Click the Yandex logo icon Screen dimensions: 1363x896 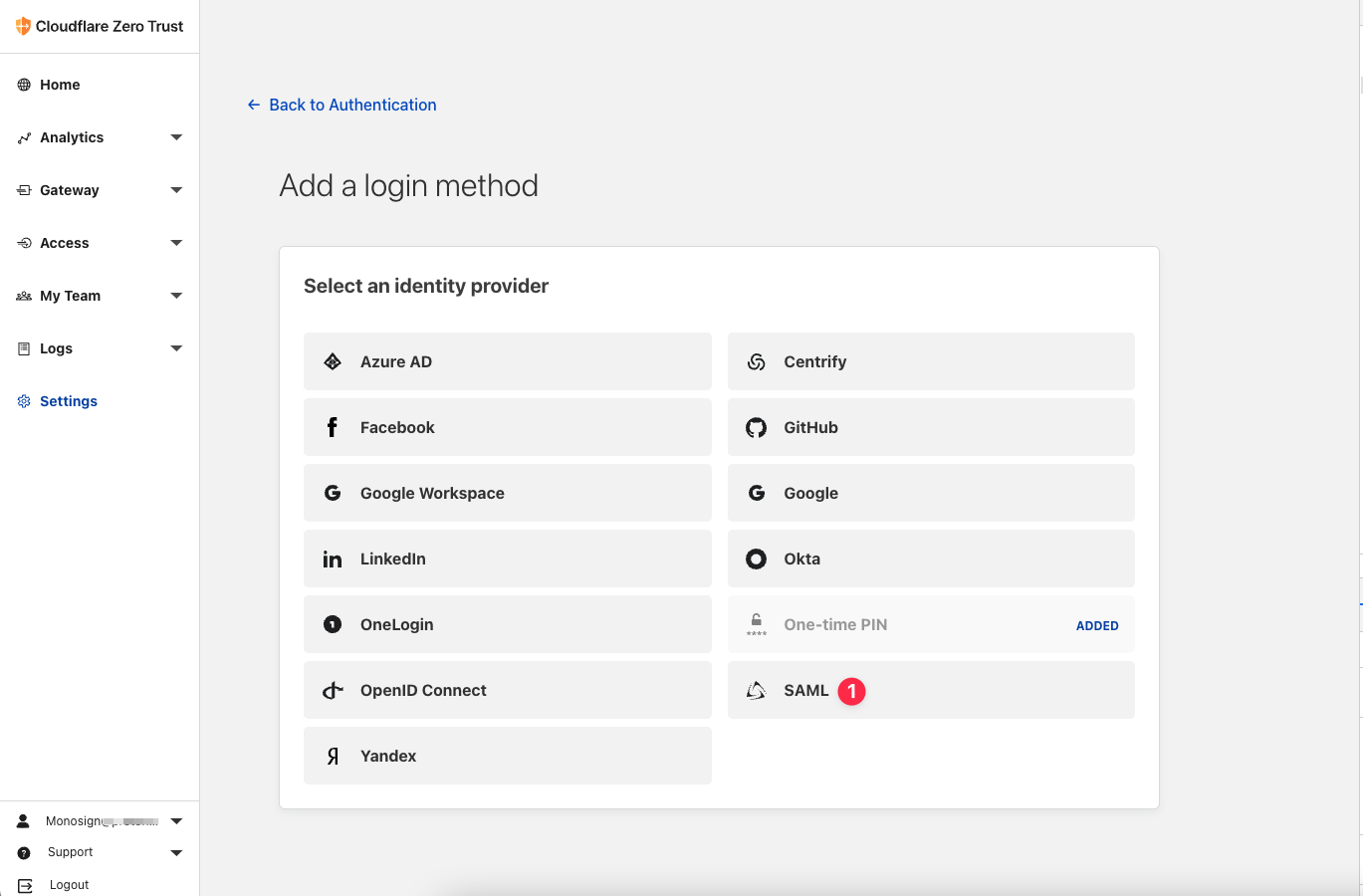tap(333, 757)
